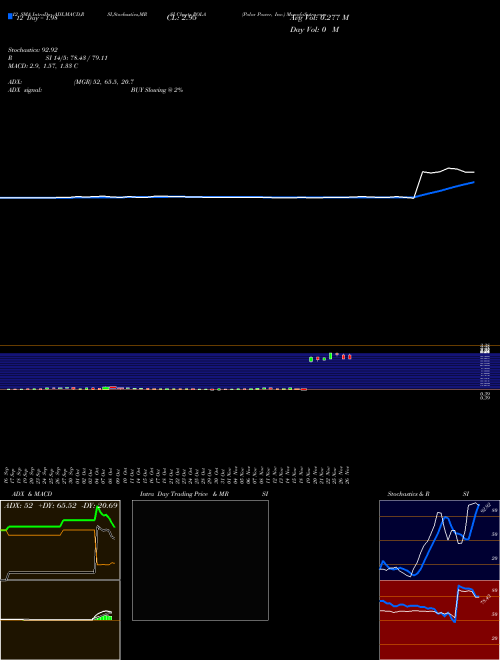Screen dimensions: 500x660
Task: Click the '(MGR) 52, 65.5, 20.7' values
Action: 104,82
